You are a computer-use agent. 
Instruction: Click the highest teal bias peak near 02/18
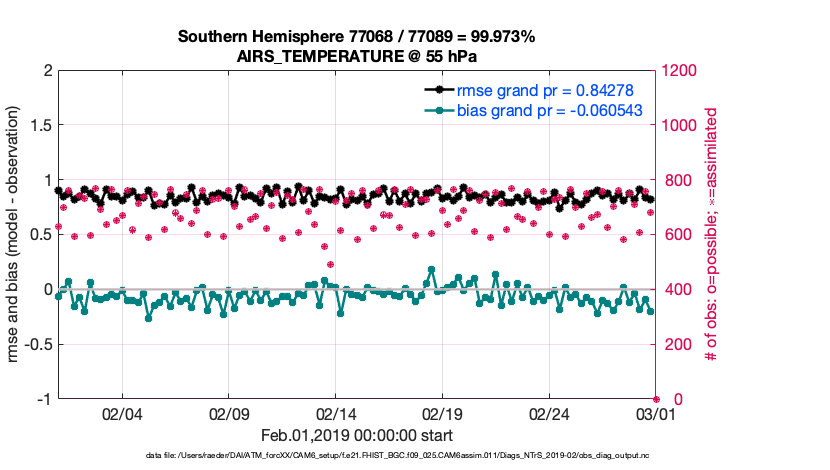431,270
